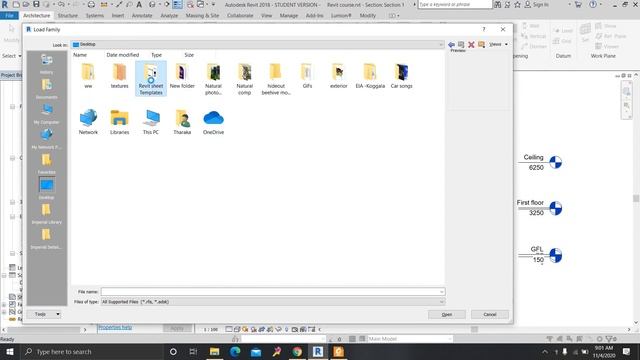Click the taskbar search box
Image resolution: width=640 pixels, height=360 pixels.
92,351
